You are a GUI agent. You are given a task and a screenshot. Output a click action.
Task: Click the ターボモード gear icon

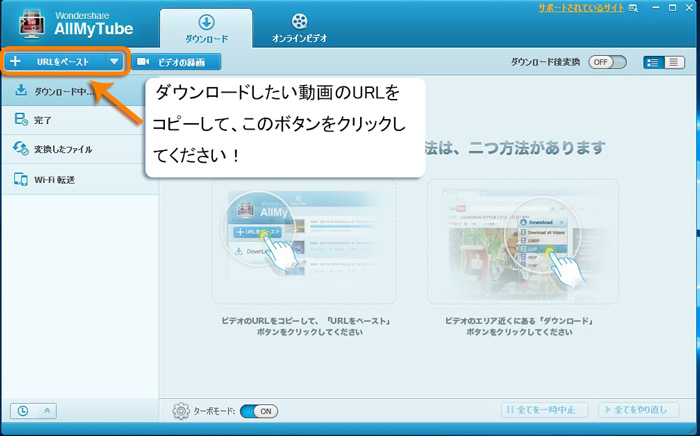[181, 411]
